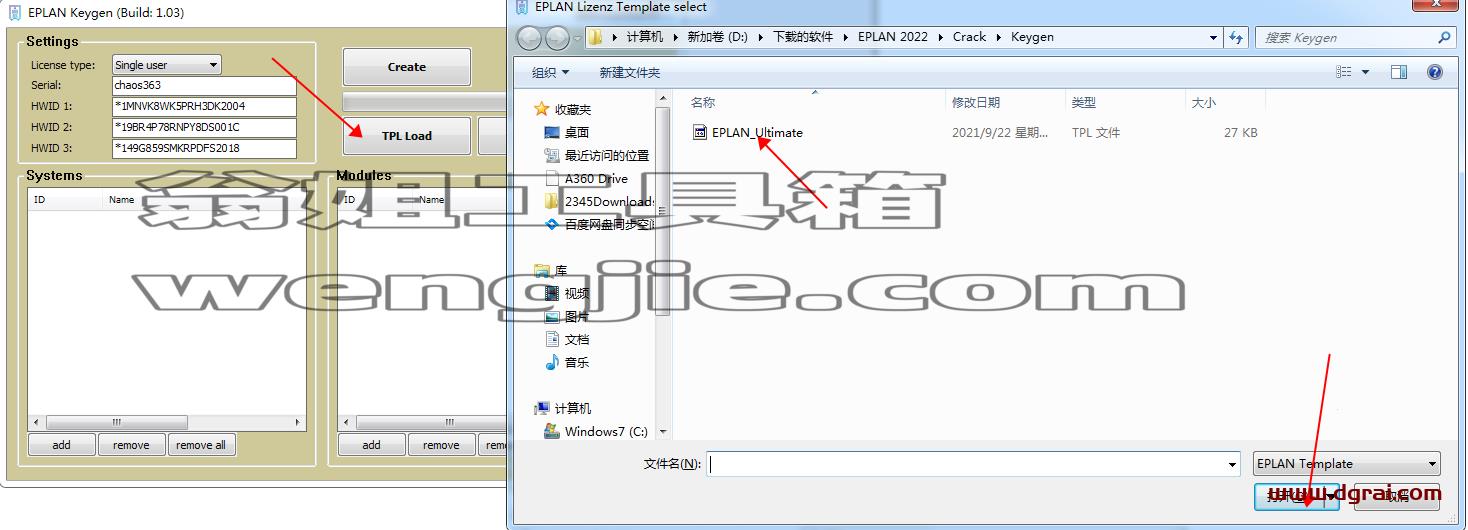Click the Create button
This screenshot has height=530, width=1468.
coord(407,67)
